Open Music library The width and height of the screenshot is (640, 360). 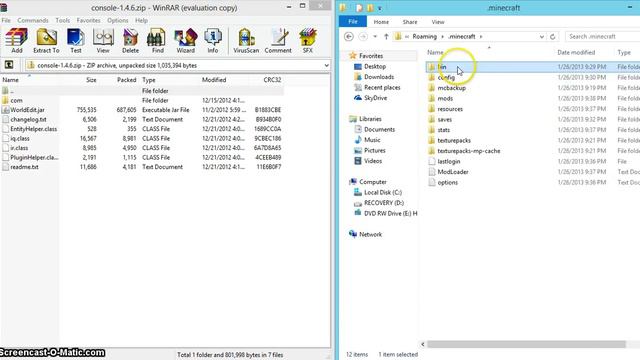click(x=372, y=140)
